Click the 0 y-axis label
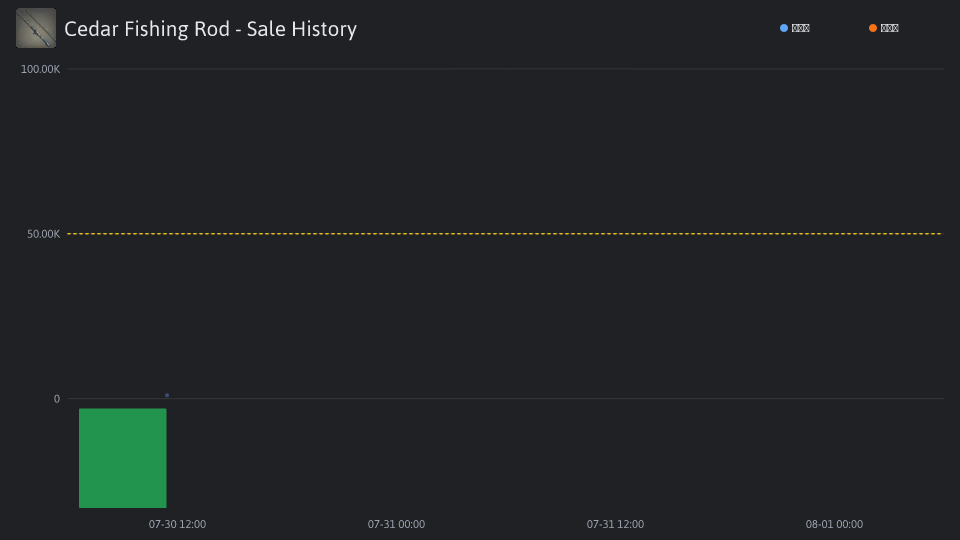This screenshot has height=540, width=960. (x=57, y=399)
